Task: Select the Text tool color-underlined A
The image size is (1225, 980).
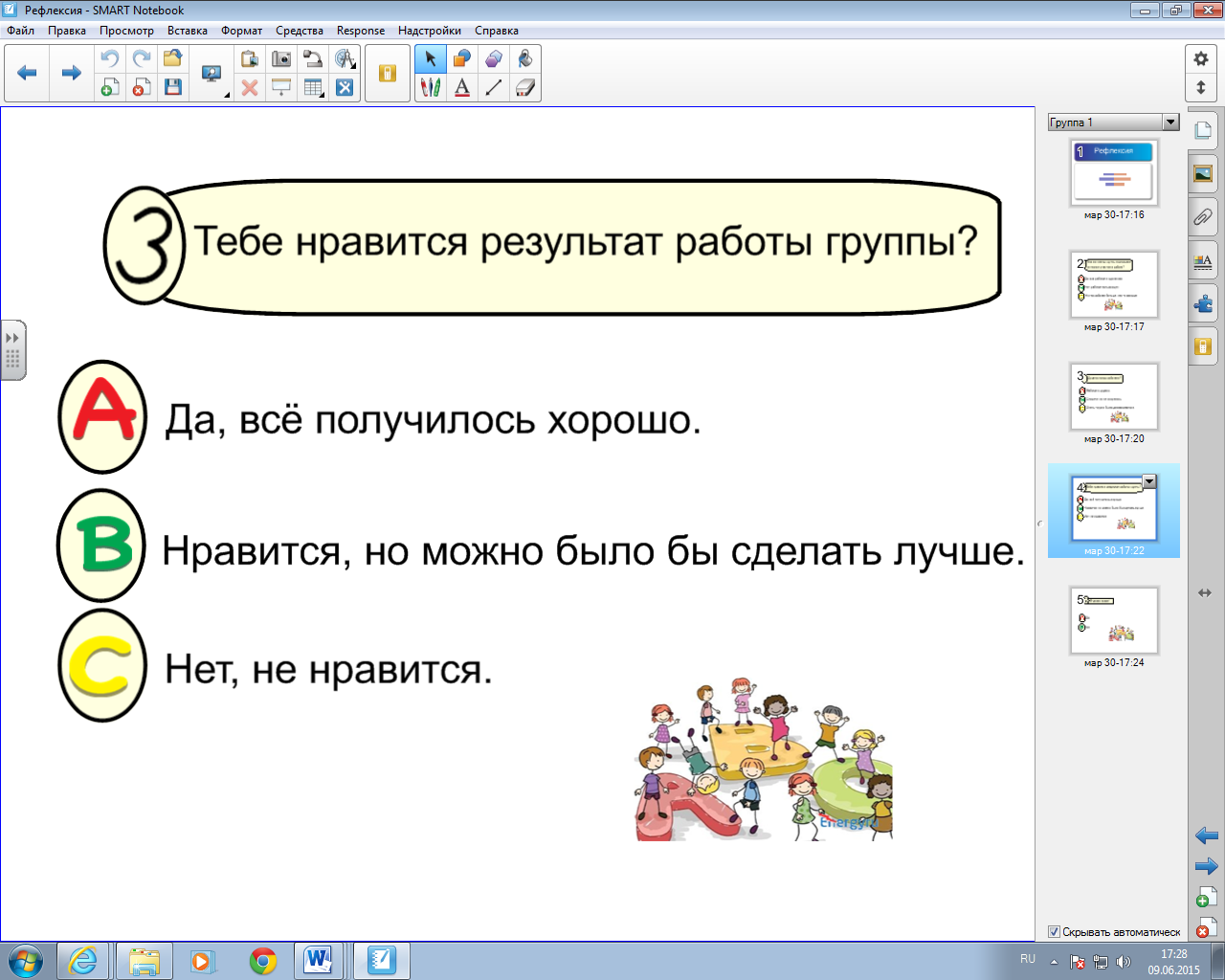Action: point(462,88)
